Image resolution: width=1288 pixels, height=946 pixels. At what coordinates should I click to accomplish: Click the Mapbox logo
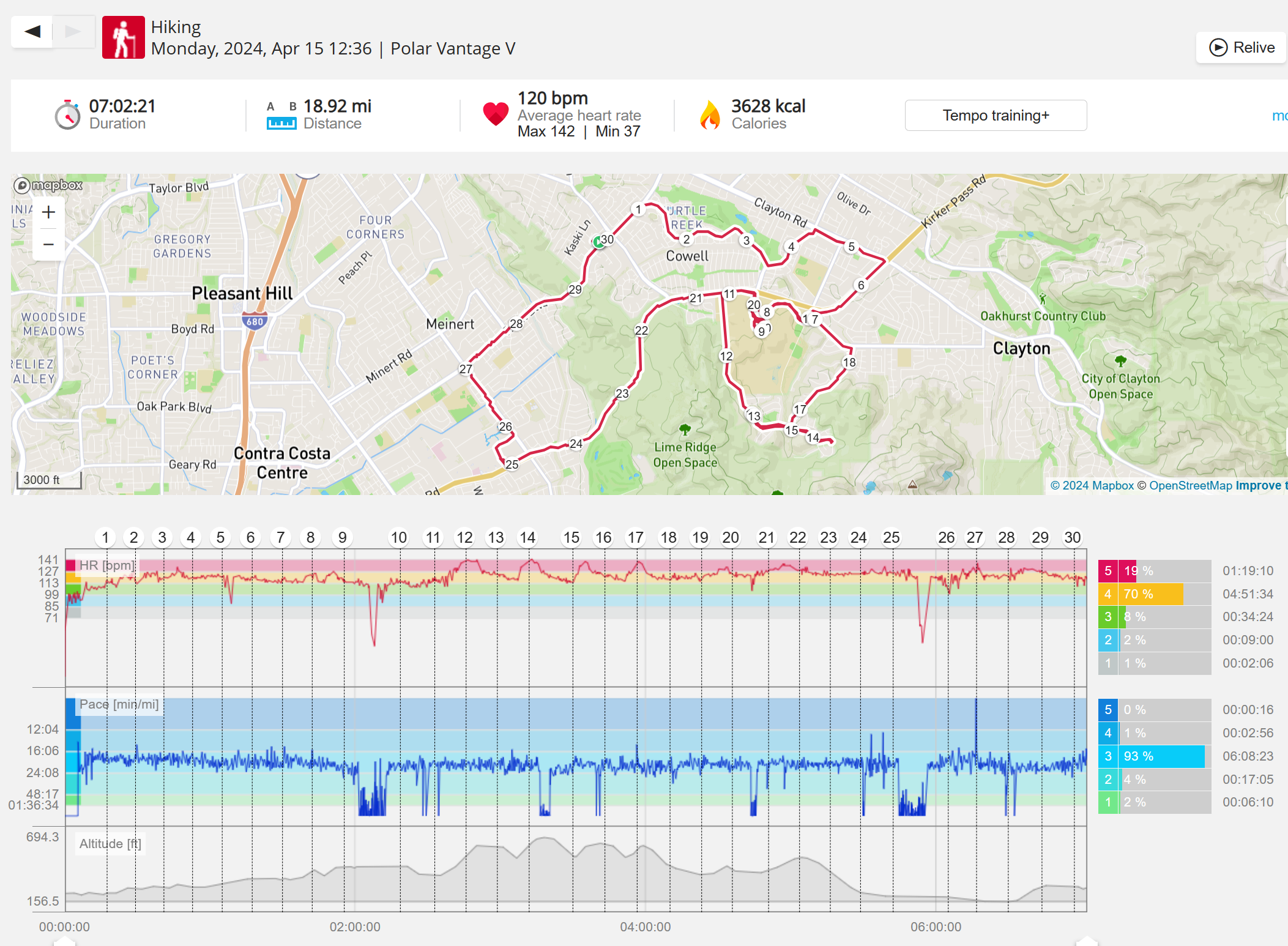[x=48, y=185]
